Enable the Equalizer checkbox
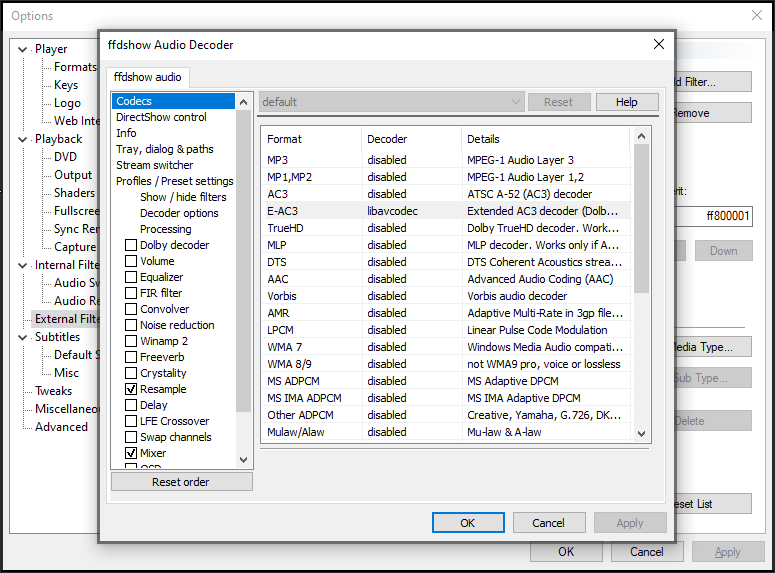Viewport: 775px width, 573px height. pyautogui.click(x=131, y=277)
